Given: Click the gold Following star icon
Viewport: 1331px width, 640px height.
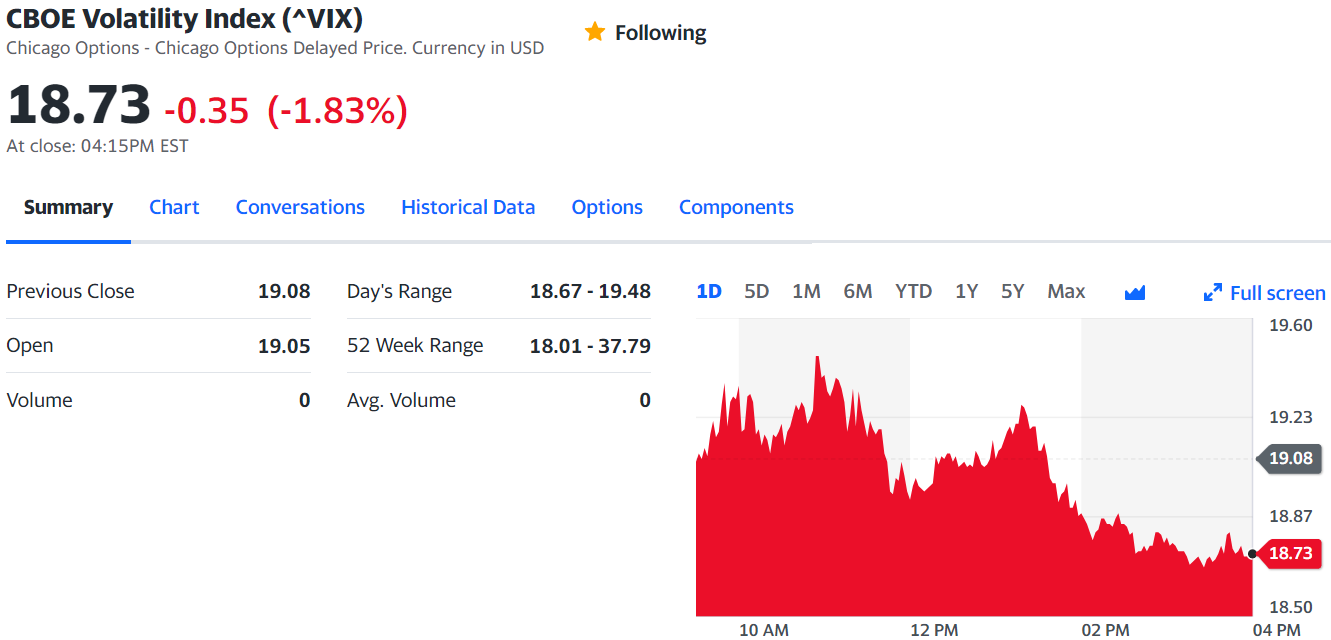Looking at the screenshot, I should click(595, 32).
